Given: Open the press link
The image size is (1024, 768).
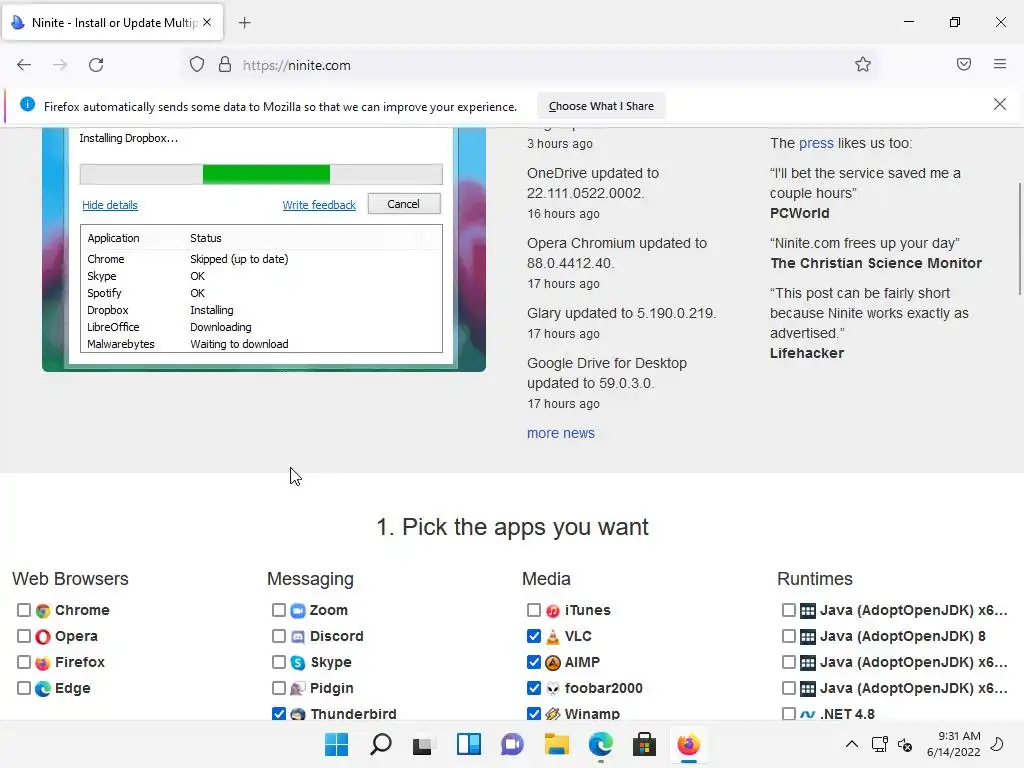Looking at the screenshot, I should (816, 143).
